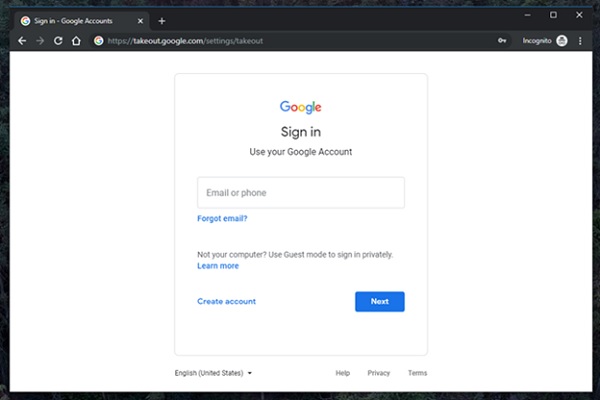This screenshot has width=600, height=400.
Task: Reload the page with the refresh icon
Action: click(58, 41)
